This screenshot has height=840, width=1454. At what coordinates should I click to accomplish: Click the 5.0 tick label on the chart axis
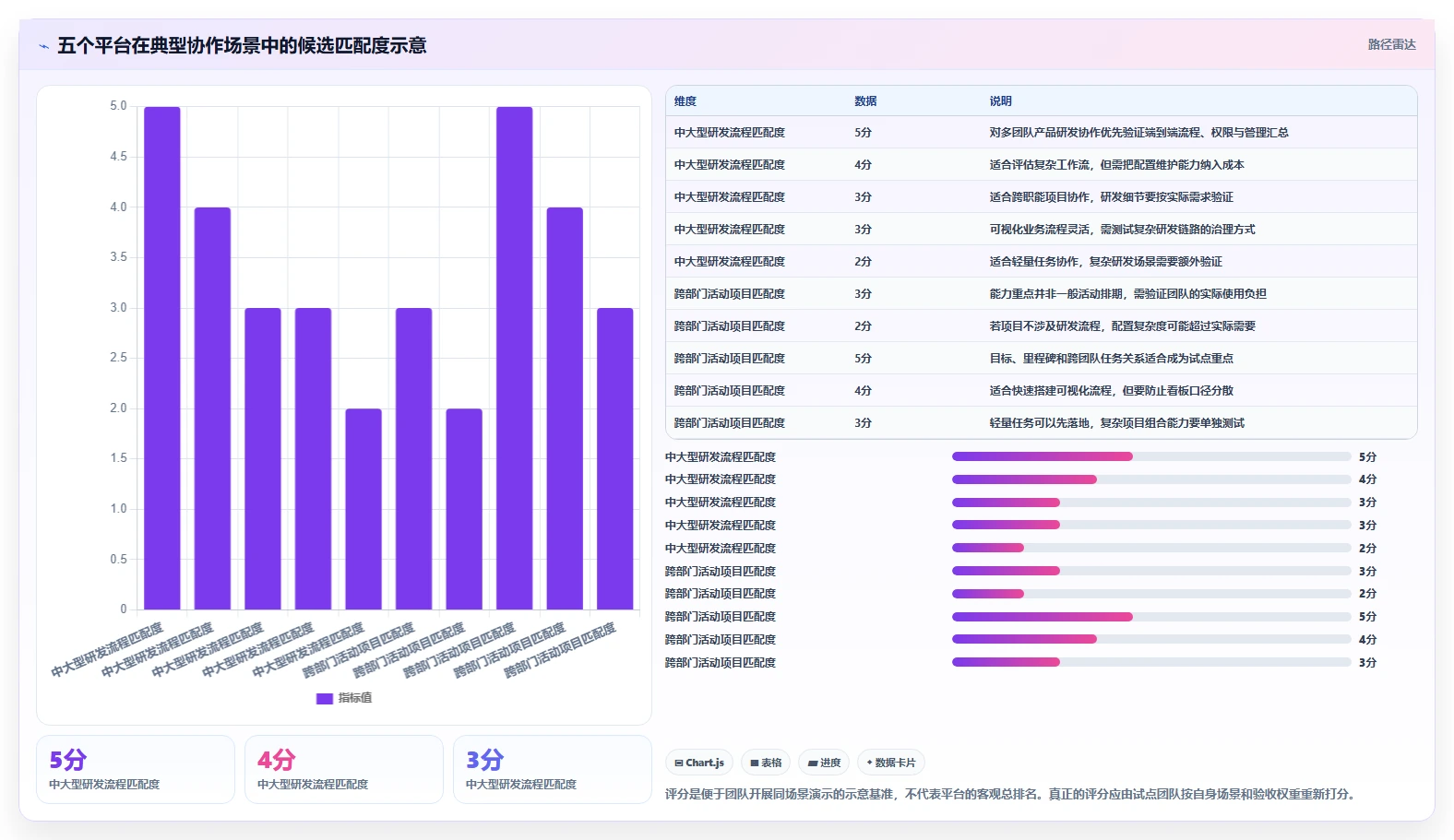coord(118,106)
